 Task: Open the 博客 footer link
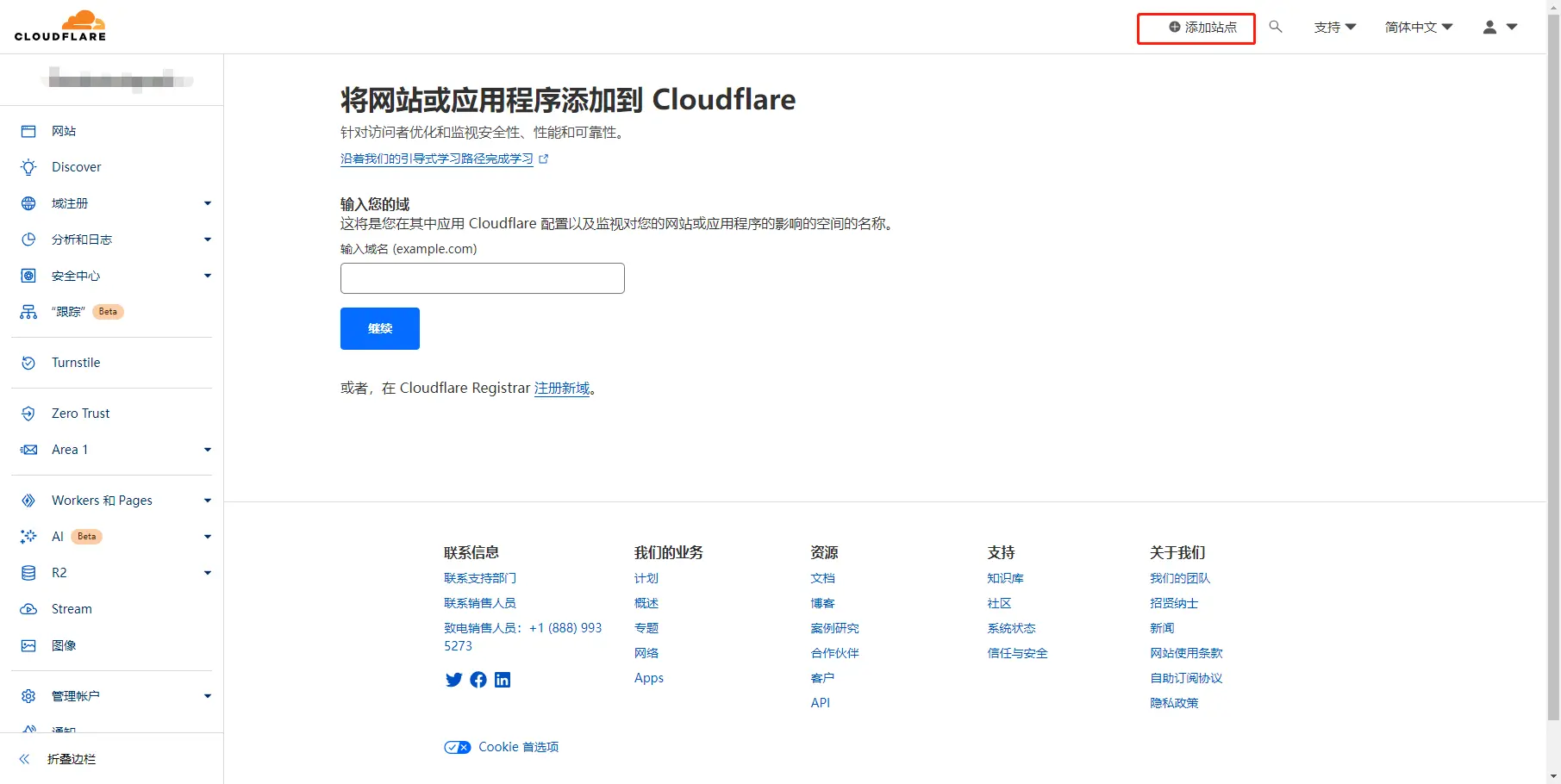click(823, 603)
